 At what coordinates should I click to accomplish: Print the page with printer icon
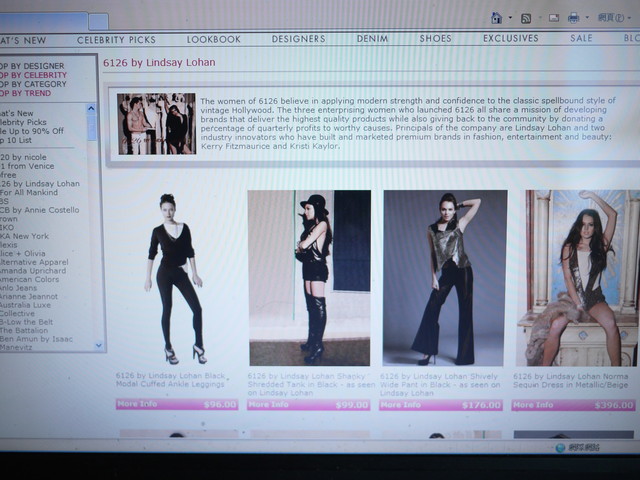click(x=573, y=18)
